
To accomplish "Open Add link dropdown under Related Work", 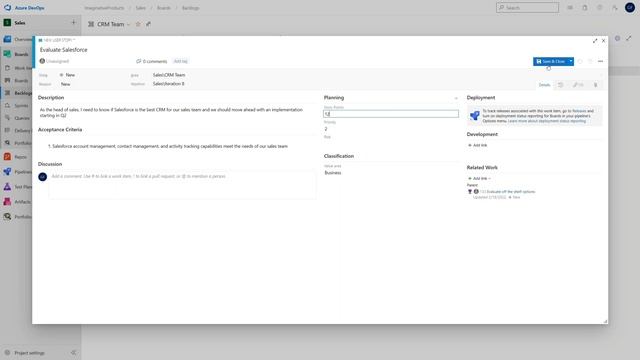I will tap(479, 178).
